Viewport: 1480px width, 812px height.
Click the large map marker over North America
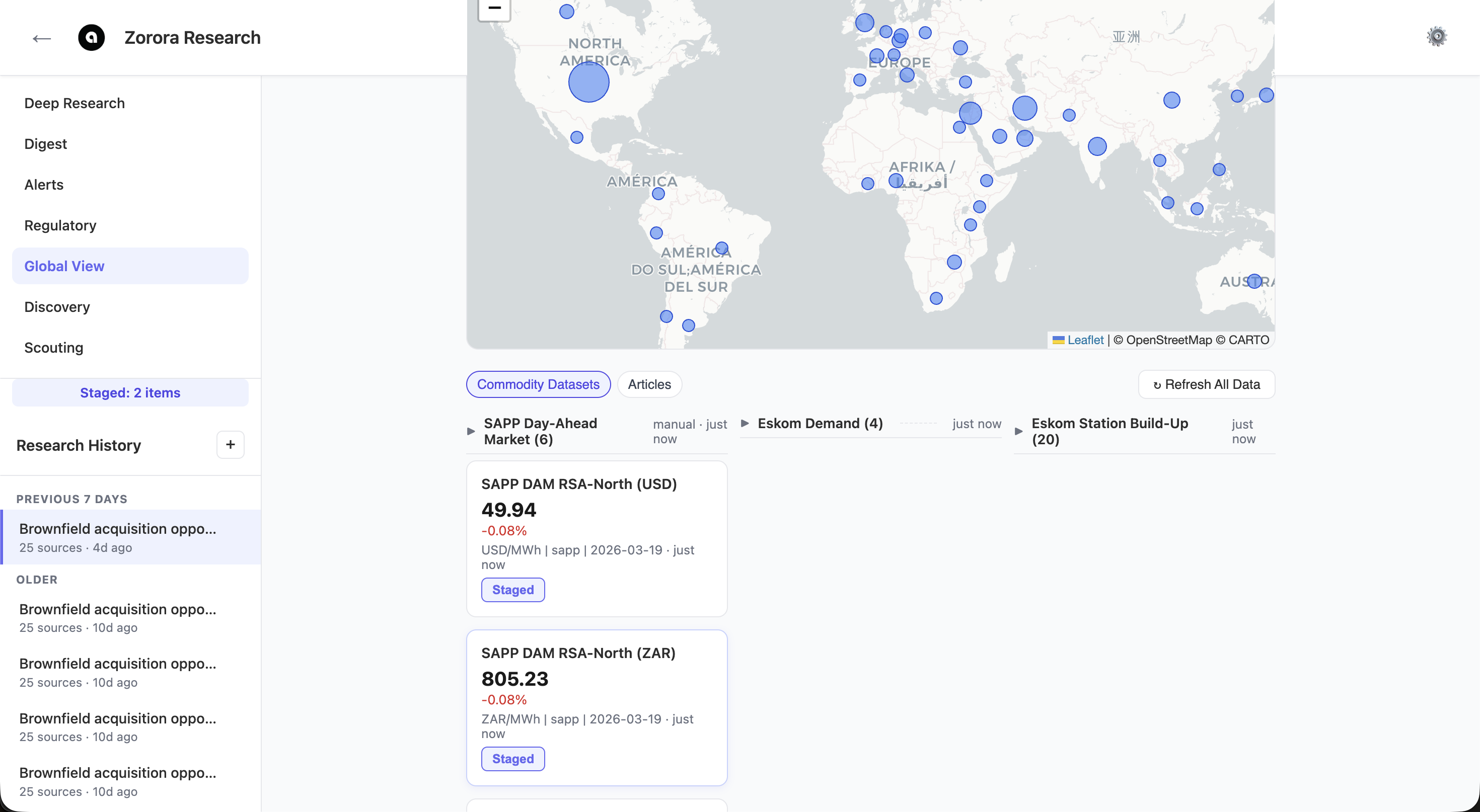(588, 81)
